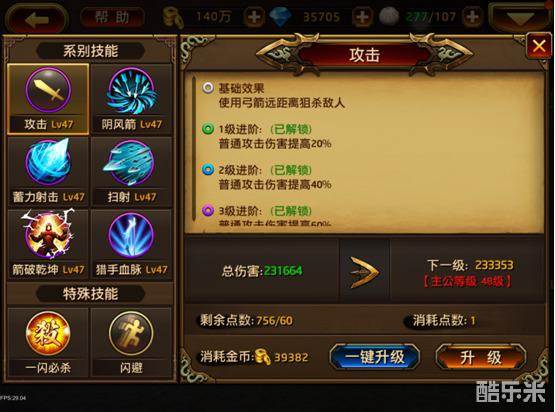
Task: Select the 一闪必杀 special skill
Action: (x=48, y=333)
